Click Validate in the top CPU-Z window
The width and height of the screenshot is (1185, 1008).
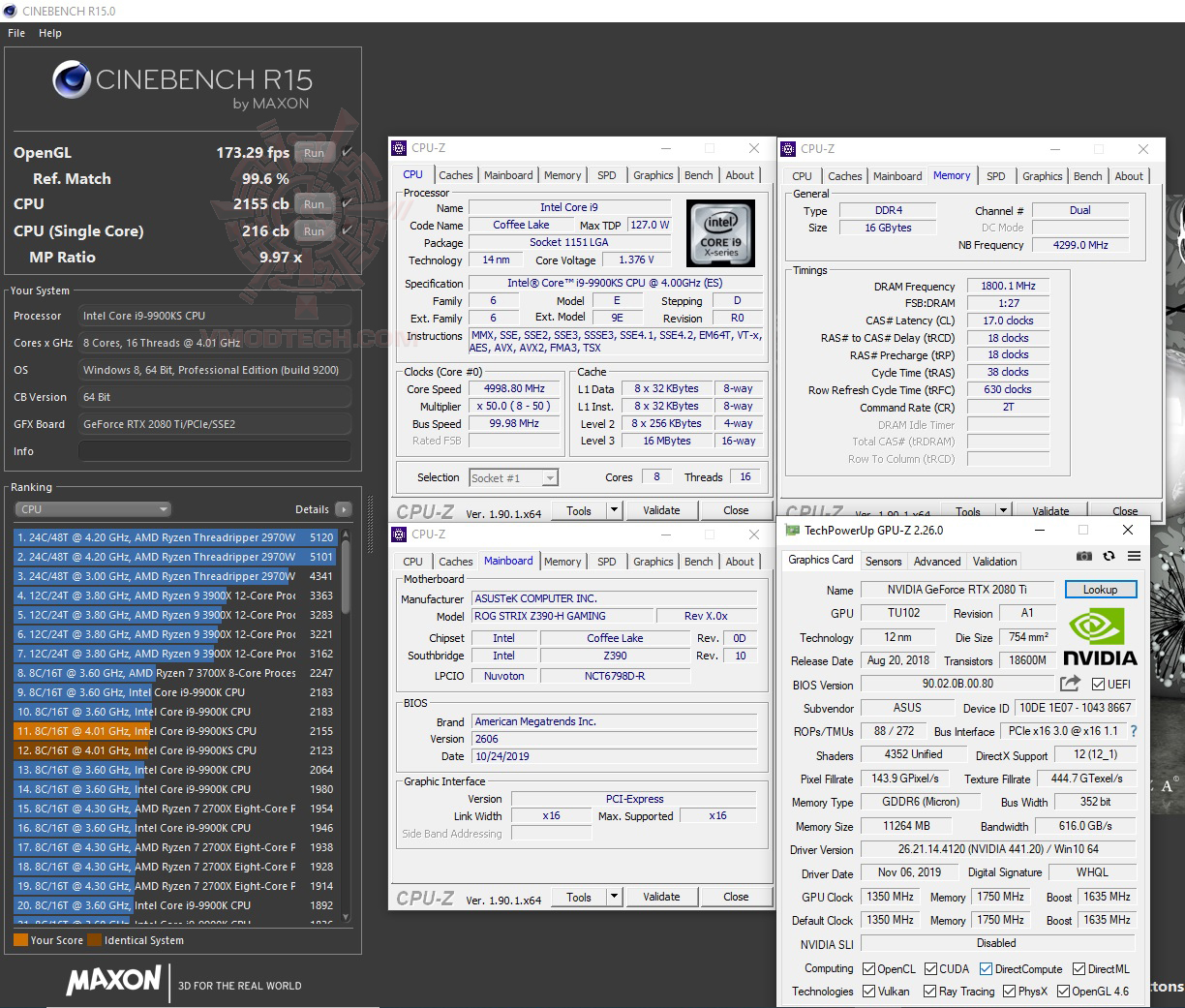coord(661,510)
